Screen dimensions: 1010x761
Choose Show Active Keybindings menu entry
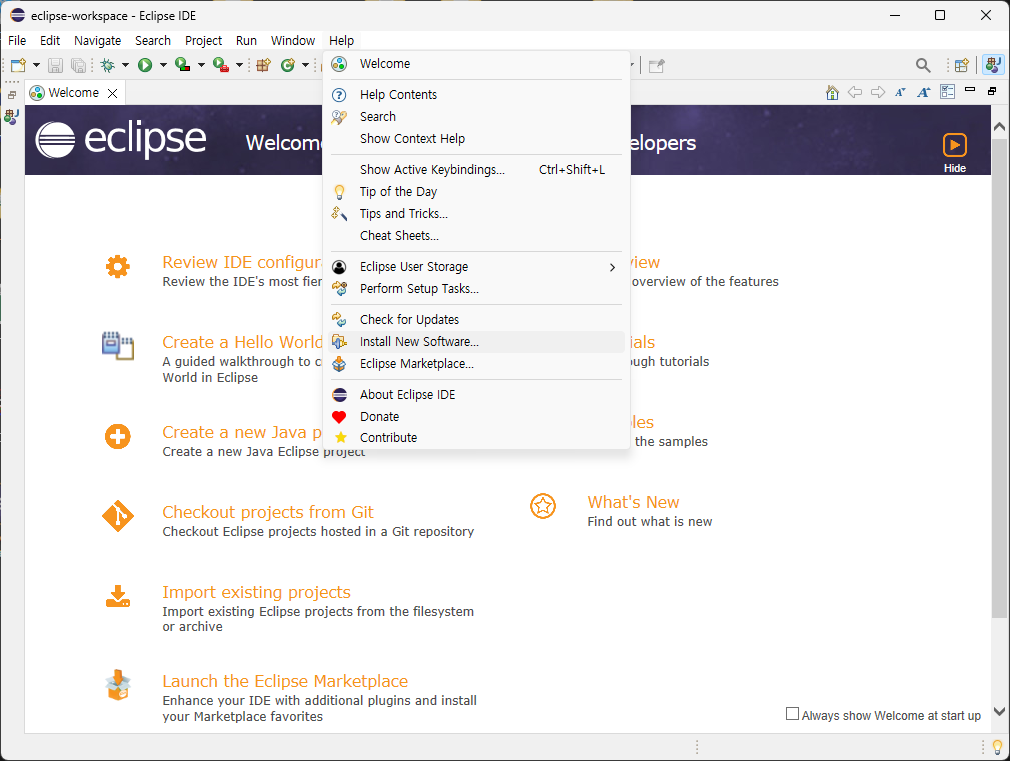pos(477,169)
